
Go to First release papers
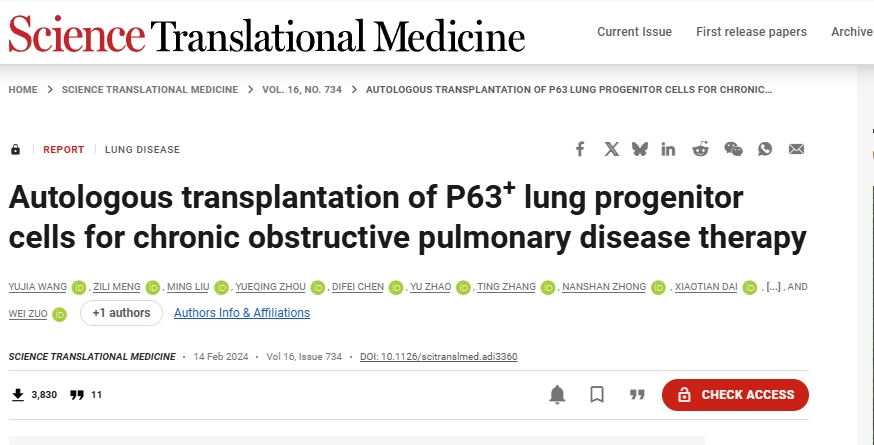click(751, 32)
